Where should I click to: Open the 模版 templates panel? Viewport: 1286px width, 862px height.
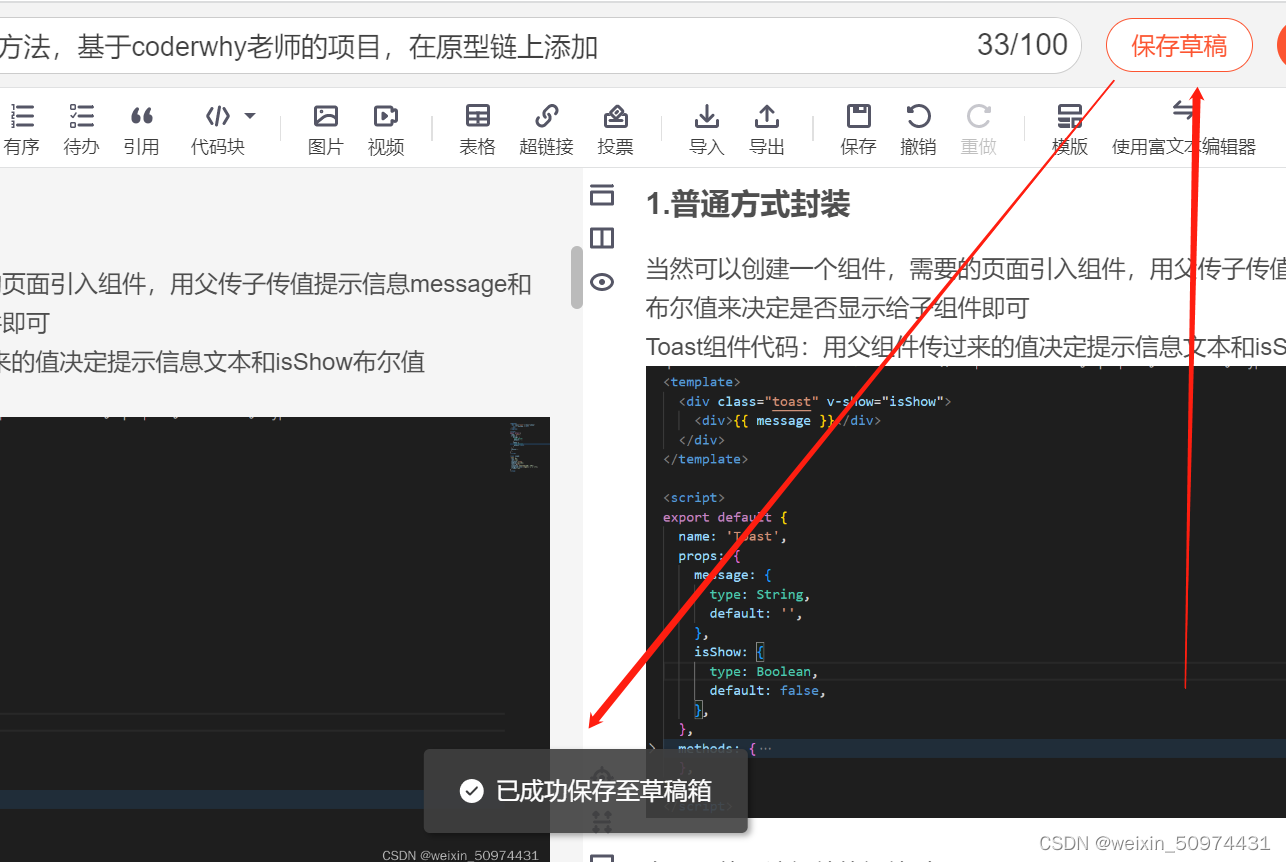(x=1070, y=129)
